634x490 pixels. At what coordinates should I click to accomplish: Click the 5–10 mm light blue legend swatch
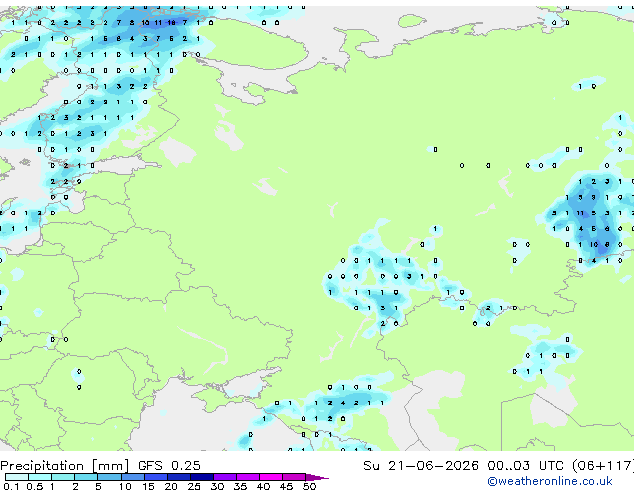[109, 477]
